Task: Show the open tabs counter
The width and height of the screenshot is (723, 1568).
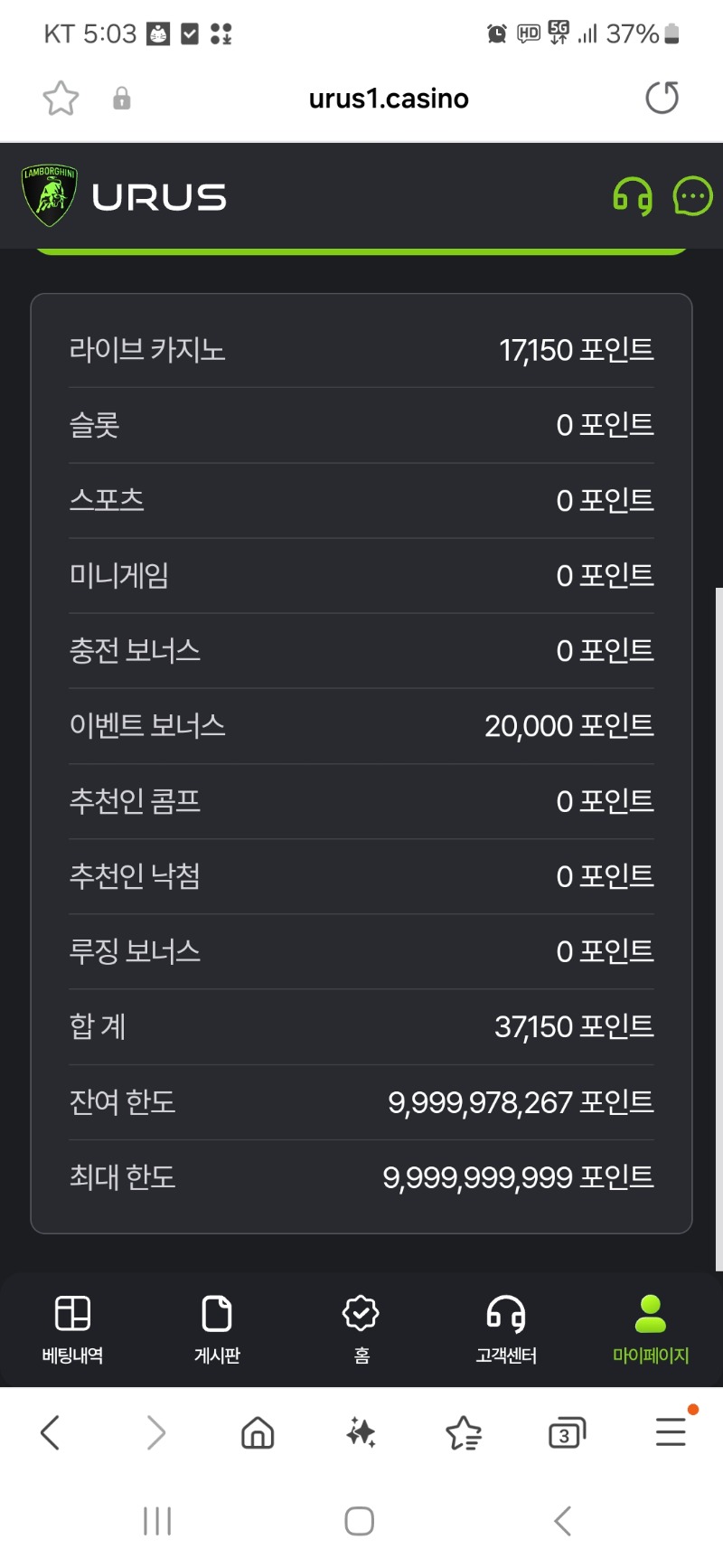Action: 567,1433
